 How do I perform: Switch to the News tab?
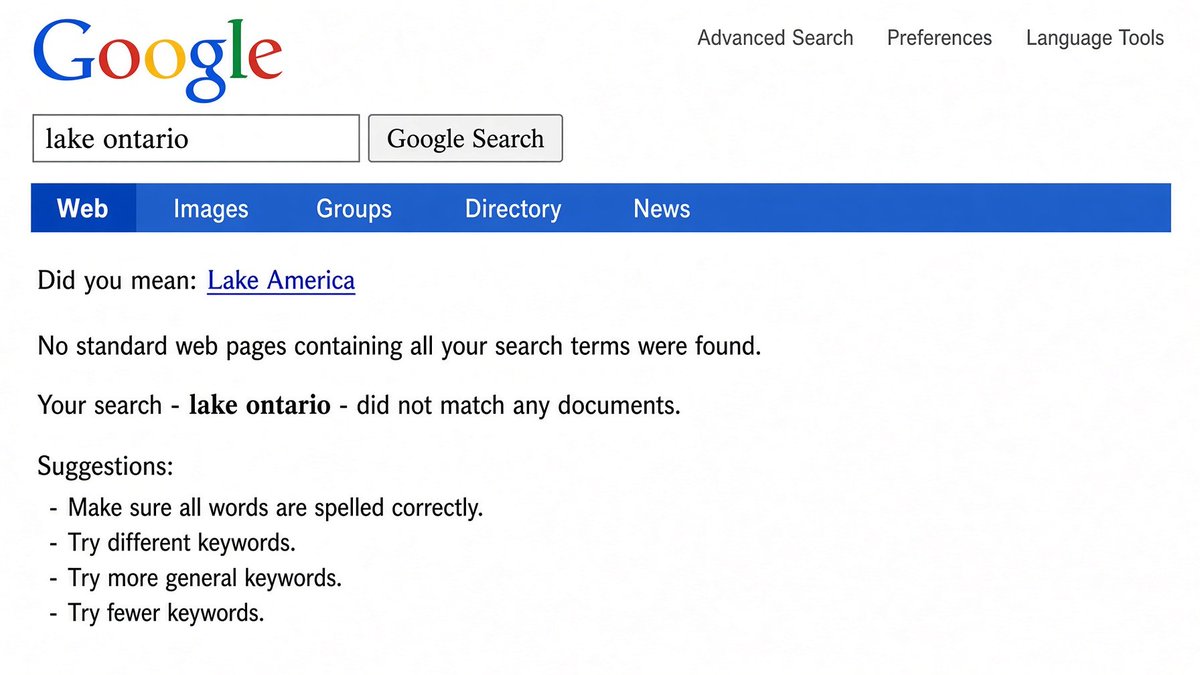click(661, 209)
